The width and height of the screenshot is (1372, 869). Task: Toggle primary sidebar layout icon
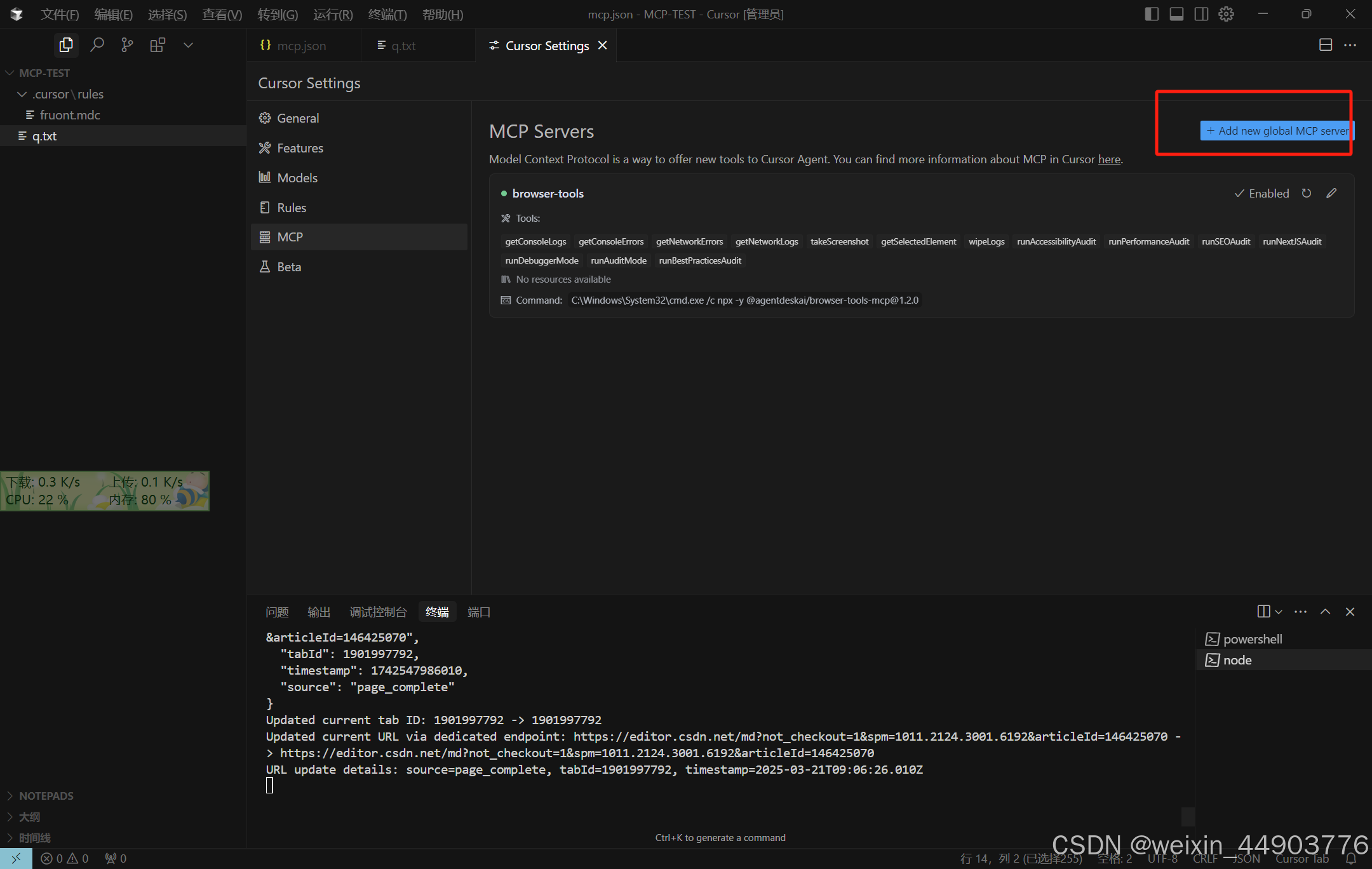point(1152,14)
